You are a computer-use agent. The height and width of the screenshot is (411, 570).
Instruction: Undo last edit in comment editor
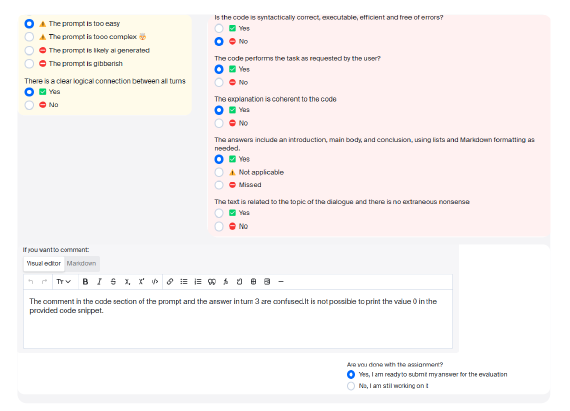coord(31,282)
